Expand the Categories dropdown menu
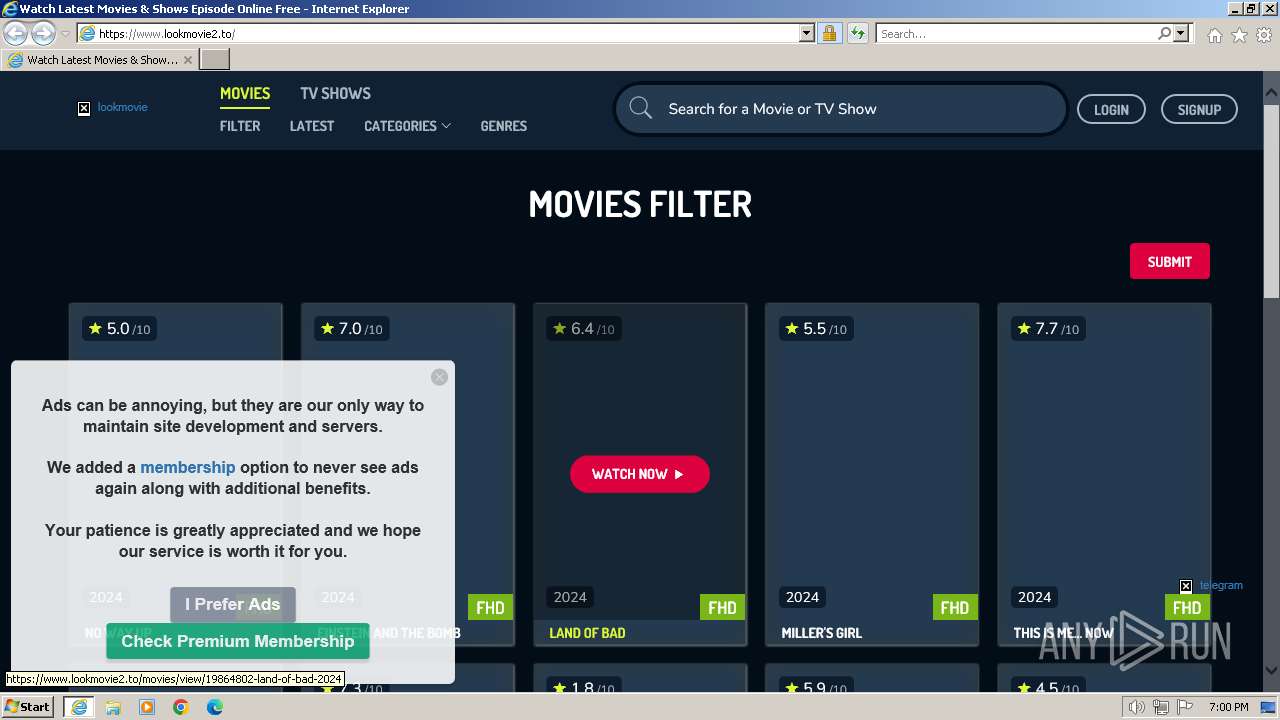Screen dimensions: 1280x720 407,126
